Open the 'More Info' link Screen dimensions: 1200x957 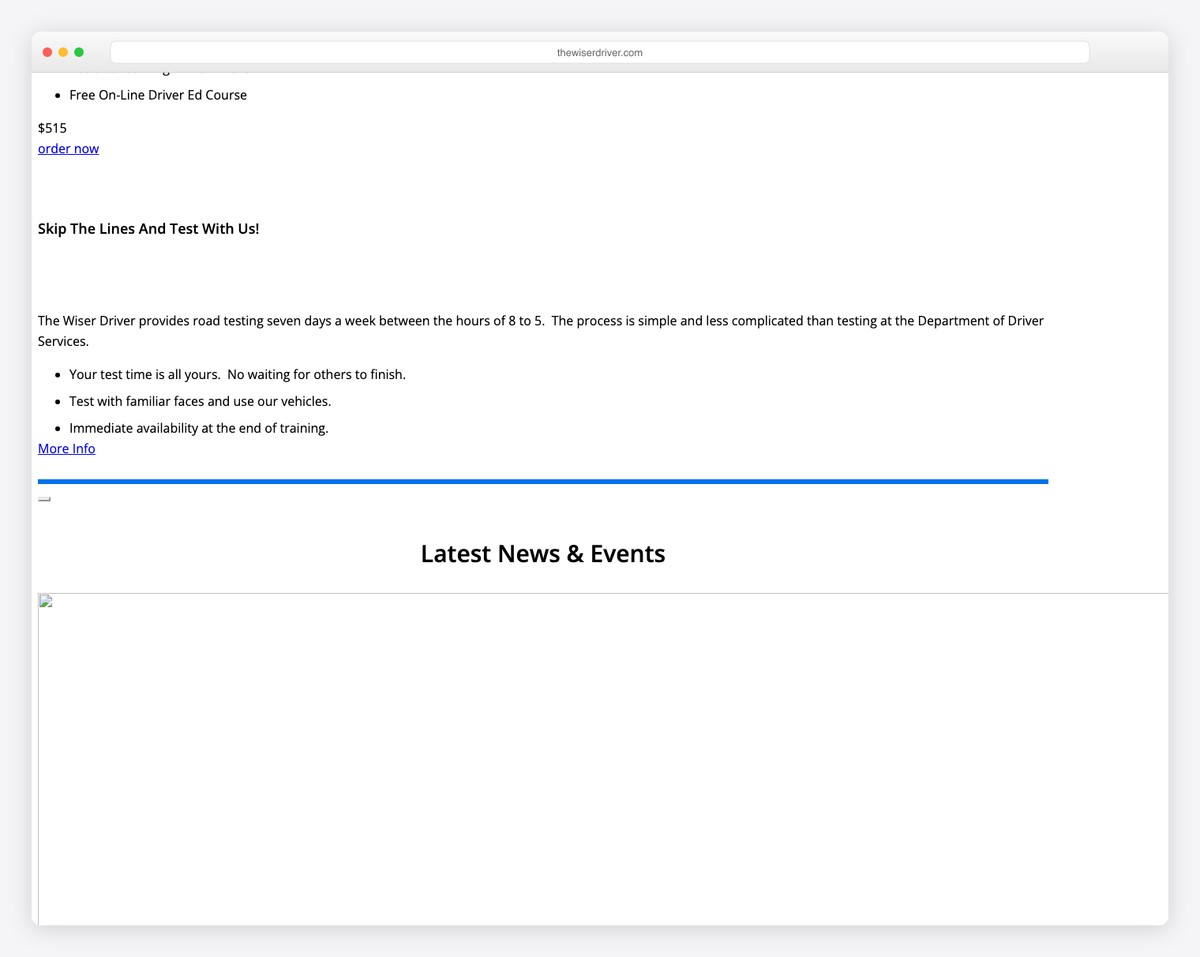point(66,448)
